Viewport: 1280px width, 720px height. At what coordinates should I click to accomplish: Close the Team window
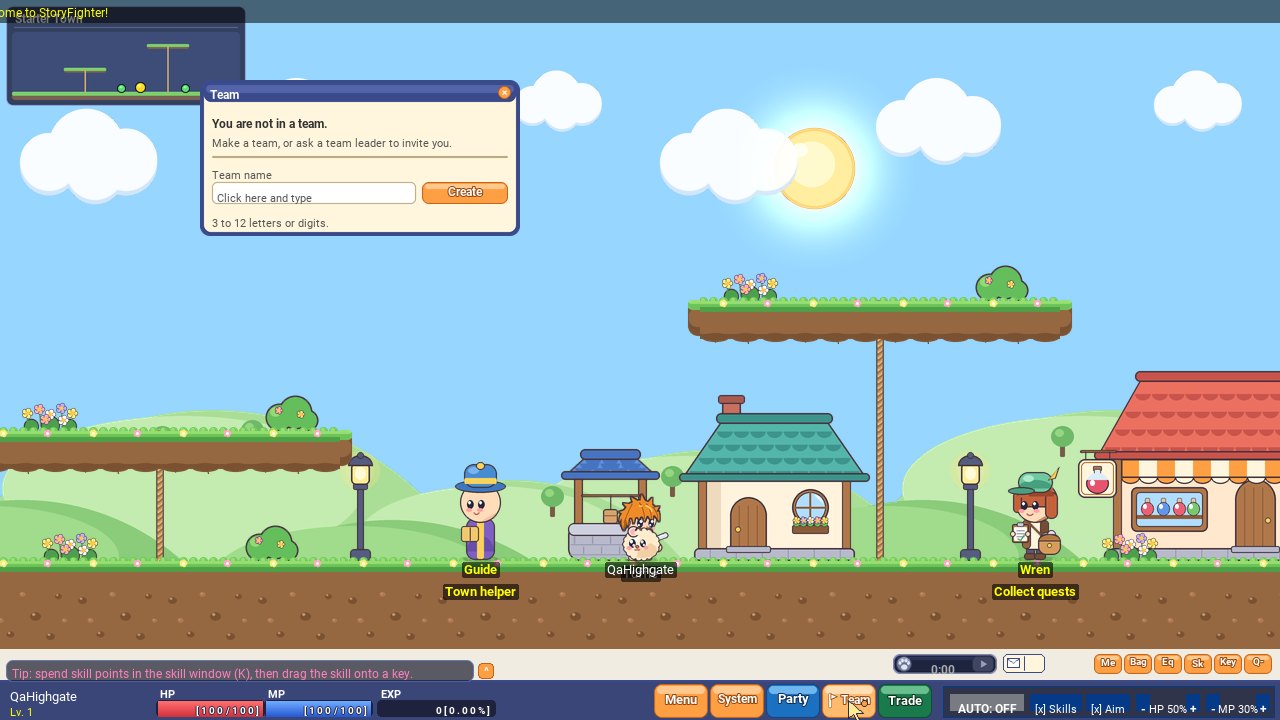[504, 92]
